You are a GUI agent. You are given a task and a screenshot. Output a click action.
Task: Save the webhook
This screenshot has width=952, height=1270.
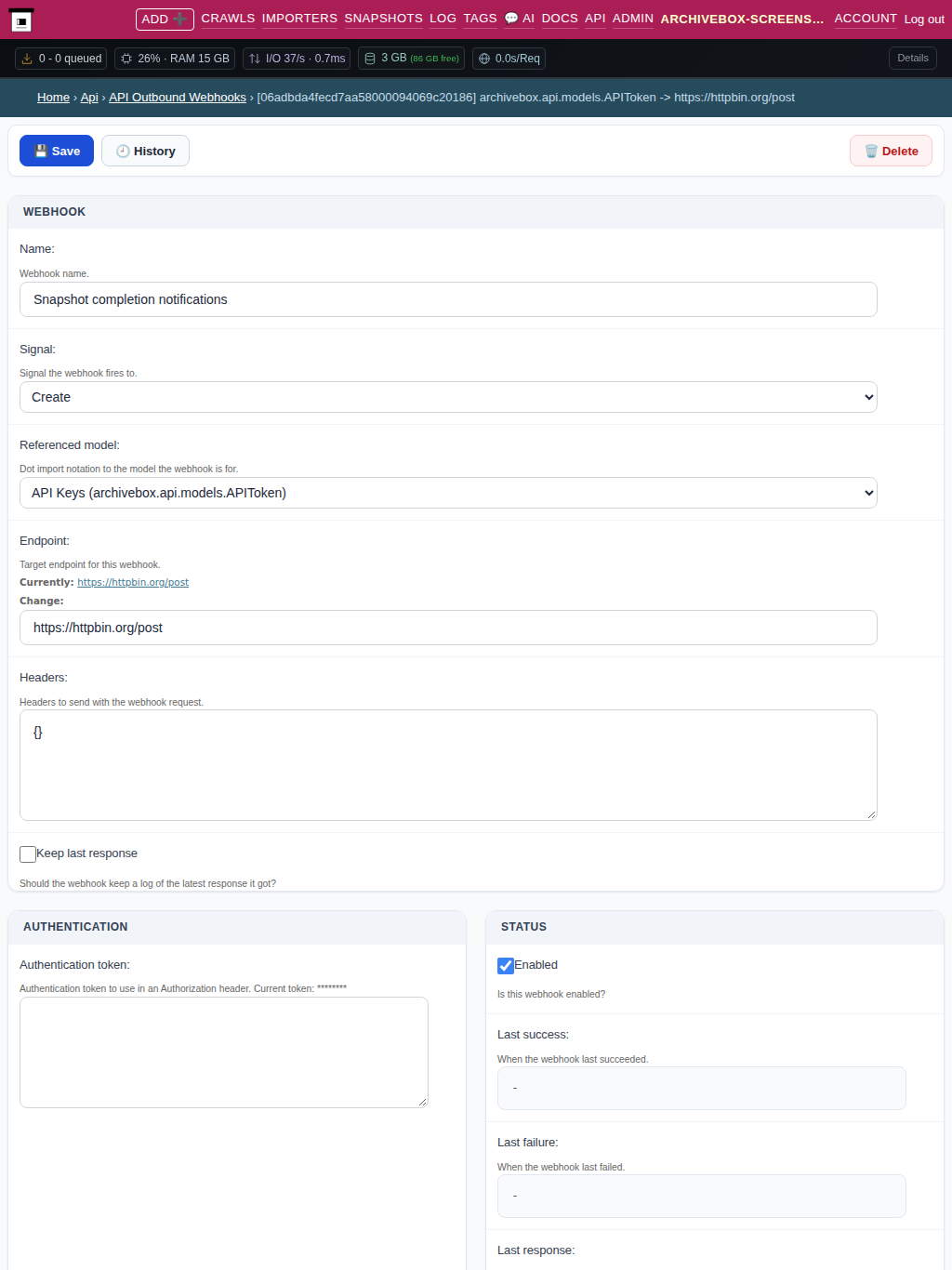pyautogui.click(x=57, y=151)
